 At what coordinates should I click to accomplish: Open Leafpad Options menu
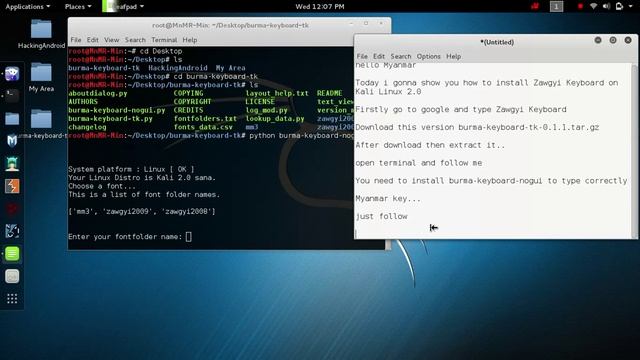click(x=429, y=56)
